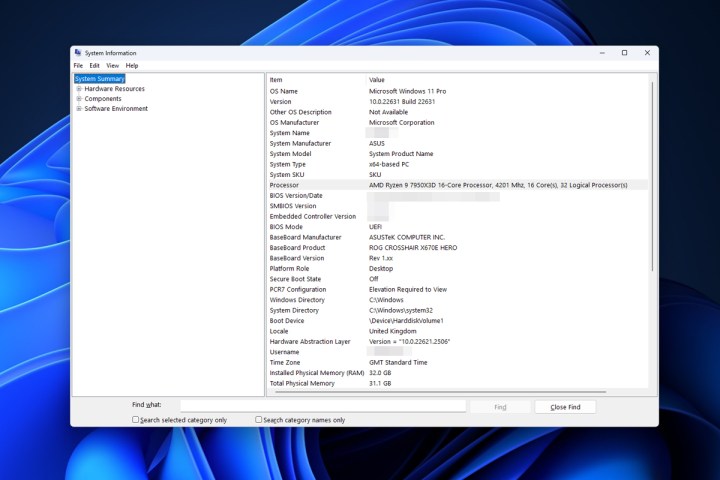Open the Edit menu
Screen dimensions: 720x480
coord(94,65)
